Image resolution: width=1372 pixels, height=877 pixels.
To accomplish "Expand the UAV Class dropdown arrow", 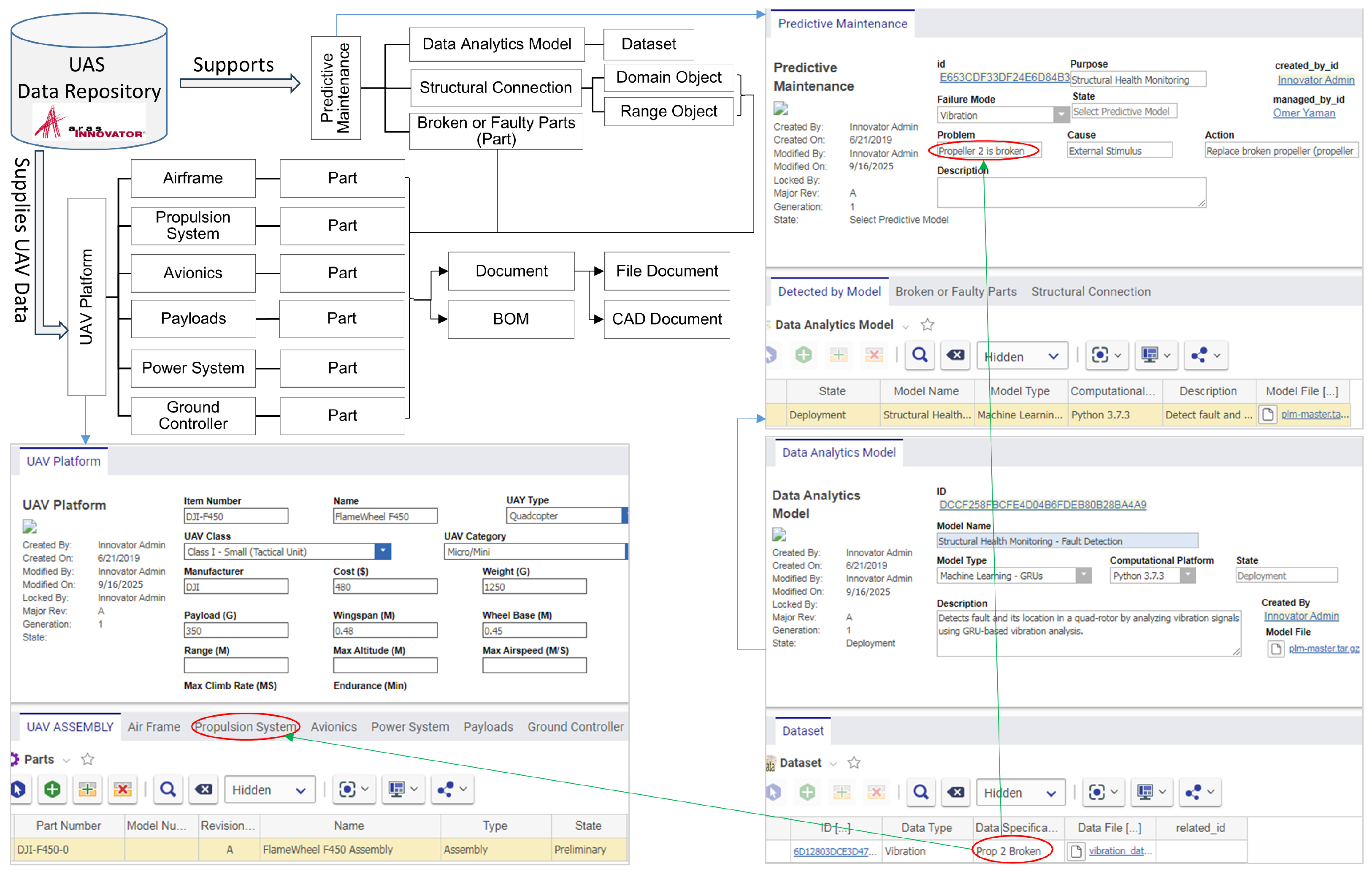I will pyautogui.click(x=383, y=551).
